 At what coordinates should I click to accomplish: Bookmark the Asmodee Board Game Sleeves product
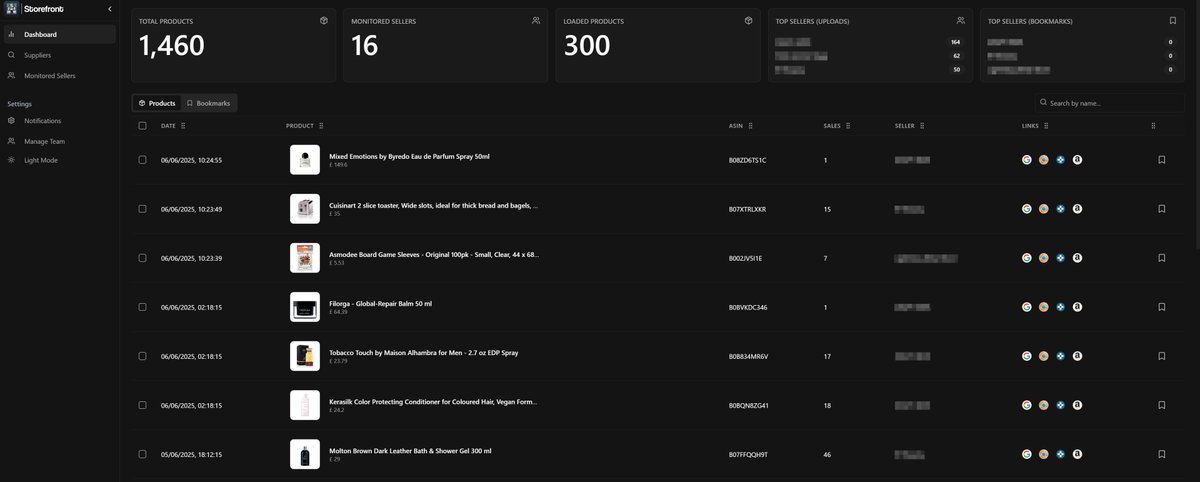[x=1161, y=258]
